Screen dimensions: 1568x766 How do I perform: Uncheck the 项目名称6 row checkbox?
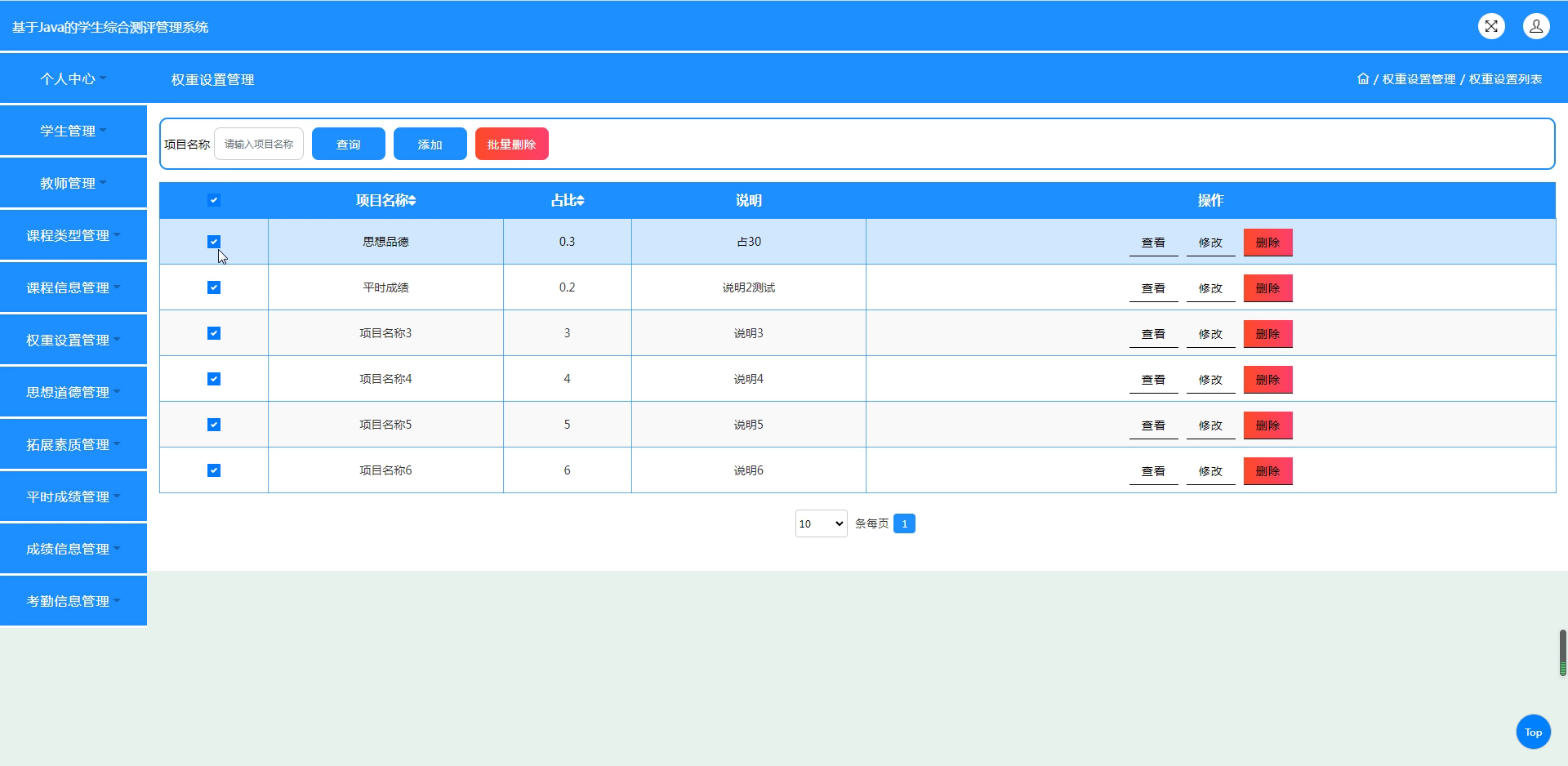pyautogui.click(x=214, y=470)
